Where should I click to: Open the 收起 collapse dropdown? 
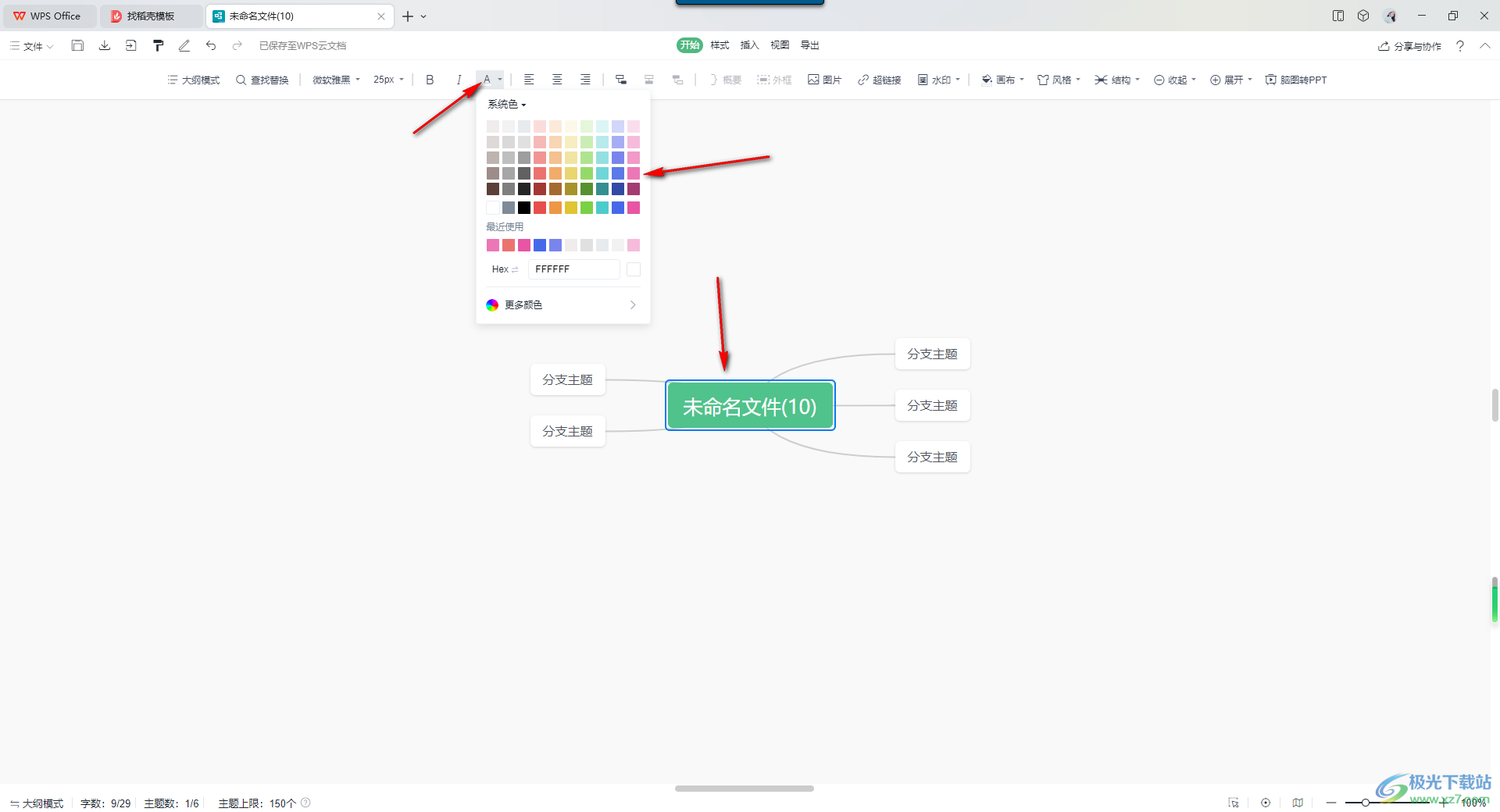1175,80
